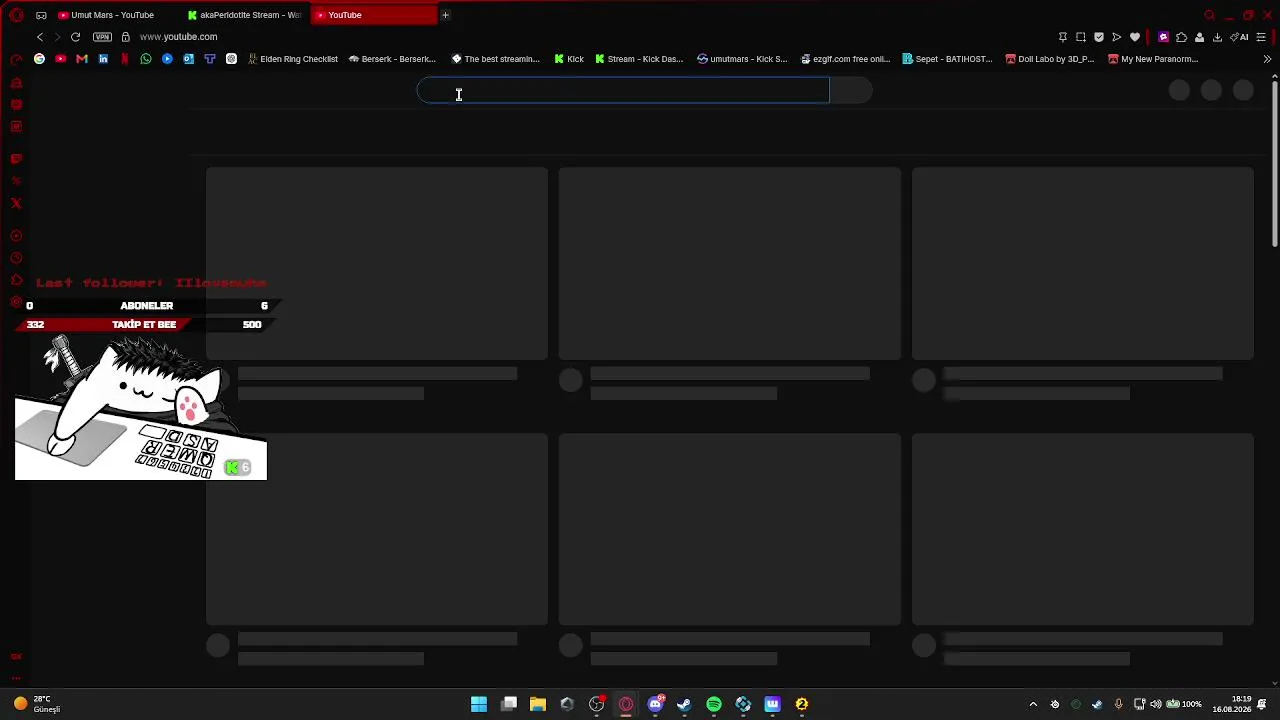Viewport: 1280px width, 720px height.
Task: Open the Gmail bookmark icon
Action: pos(82,59)
